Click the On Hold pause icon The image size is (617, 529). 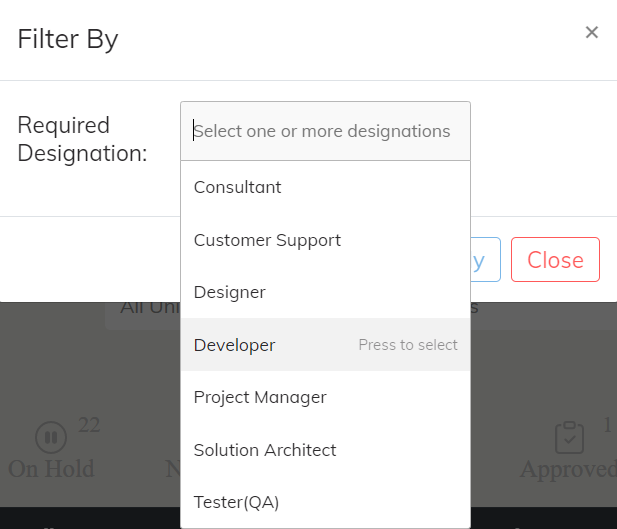tap(51, 437)
